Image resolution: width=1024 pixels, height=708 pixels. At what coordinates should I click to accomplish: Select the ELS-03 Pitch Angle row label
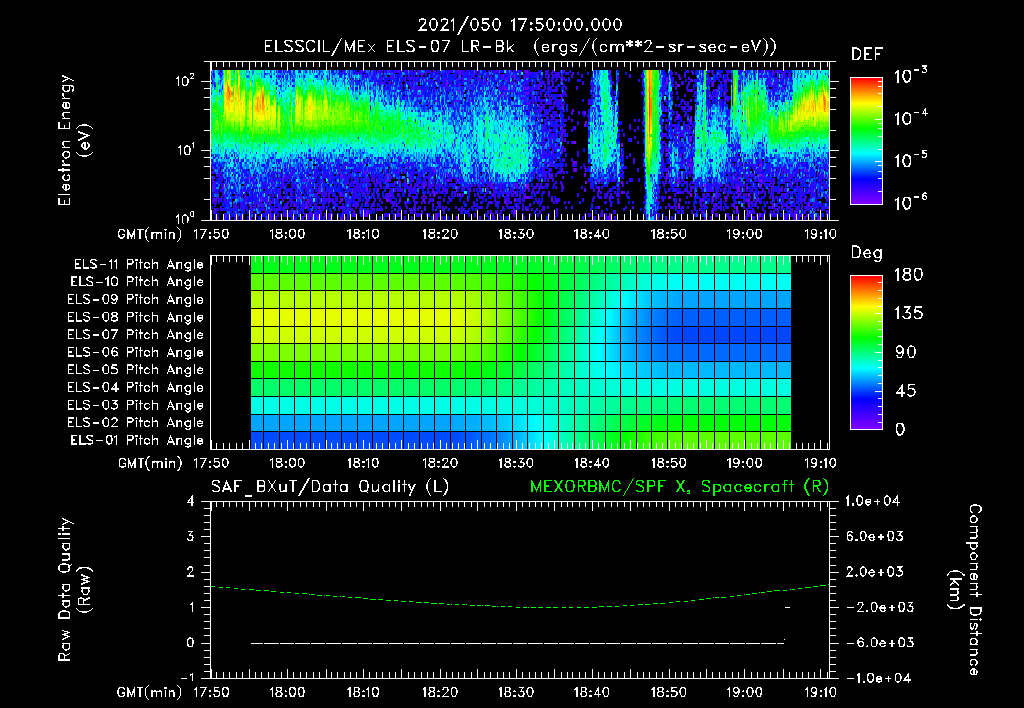pos(136,405)
